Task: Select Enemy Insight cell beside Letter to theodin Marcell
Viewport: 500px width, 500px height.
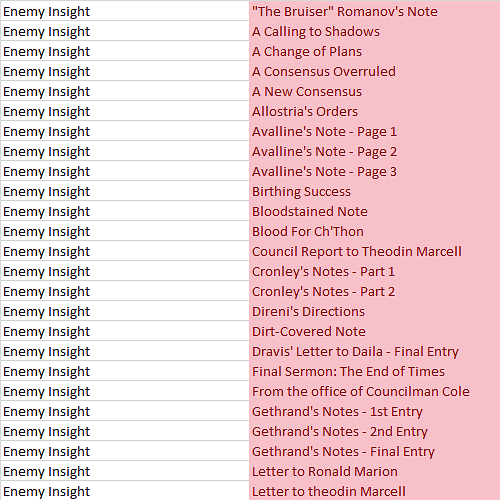Action: coord(125,491)
